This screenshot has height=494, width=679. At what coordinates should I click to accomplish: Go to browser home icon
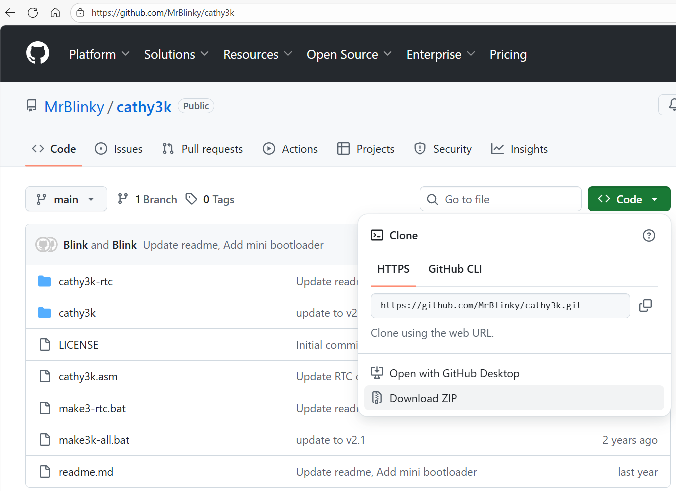(x=55, y=13)
